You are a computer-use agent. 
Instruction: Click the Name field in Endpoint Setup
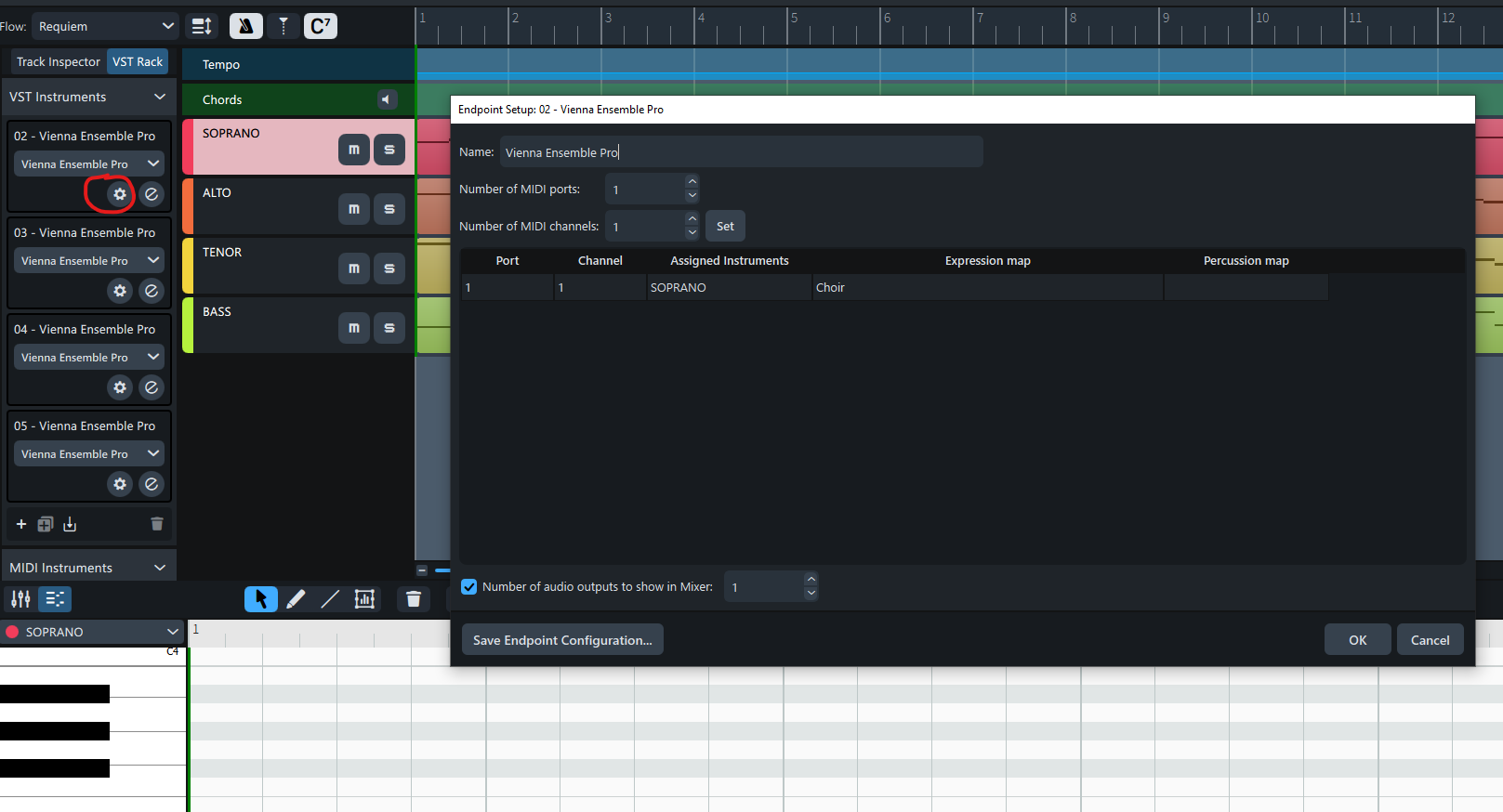coord(742,151)
